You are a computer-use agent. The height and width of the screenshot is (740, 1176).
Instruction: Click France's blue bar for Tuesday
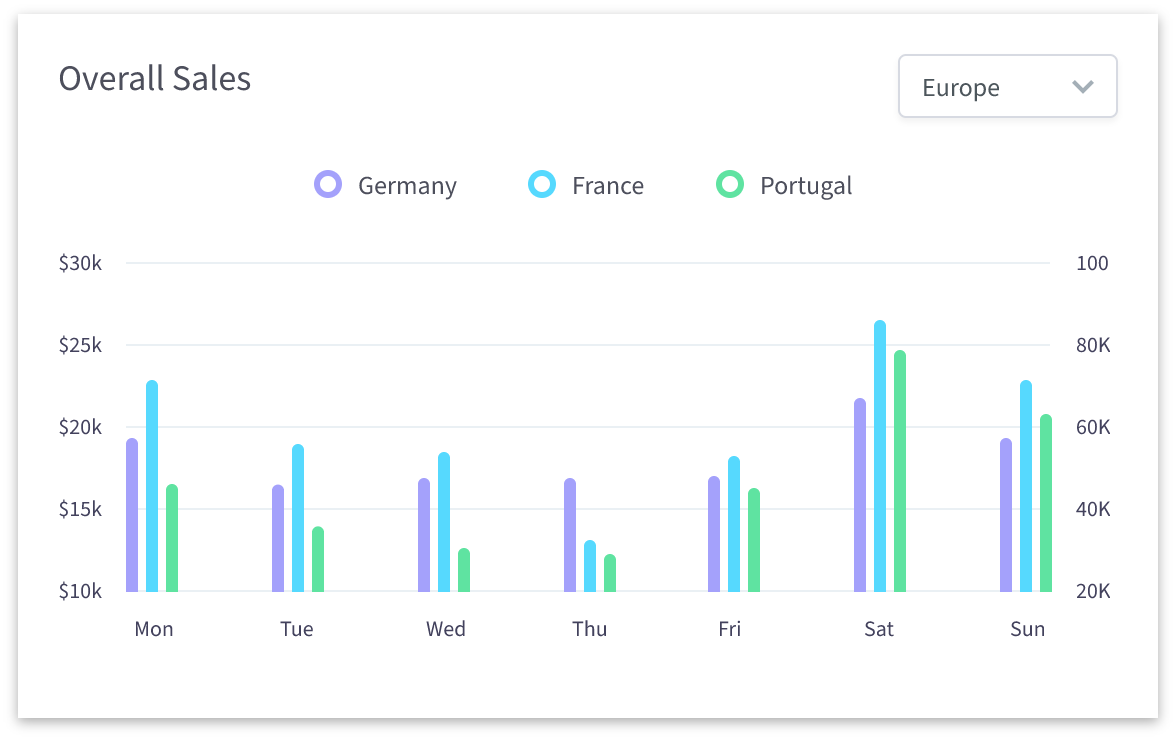298,518
